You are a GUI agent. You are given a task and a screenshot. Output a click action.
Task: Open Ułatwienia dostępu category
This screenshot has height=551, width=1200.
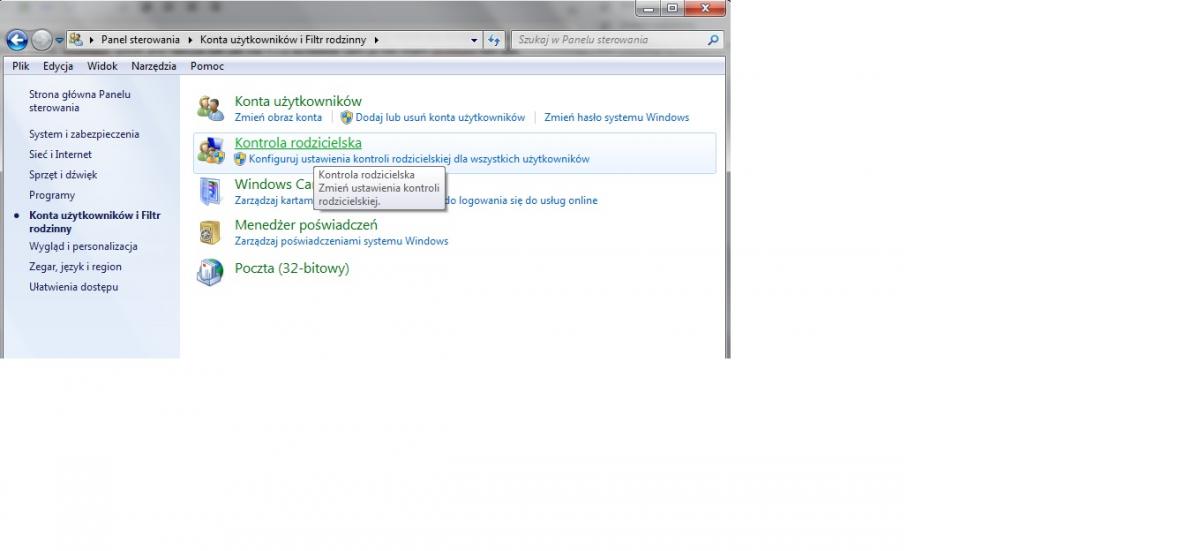73,287
